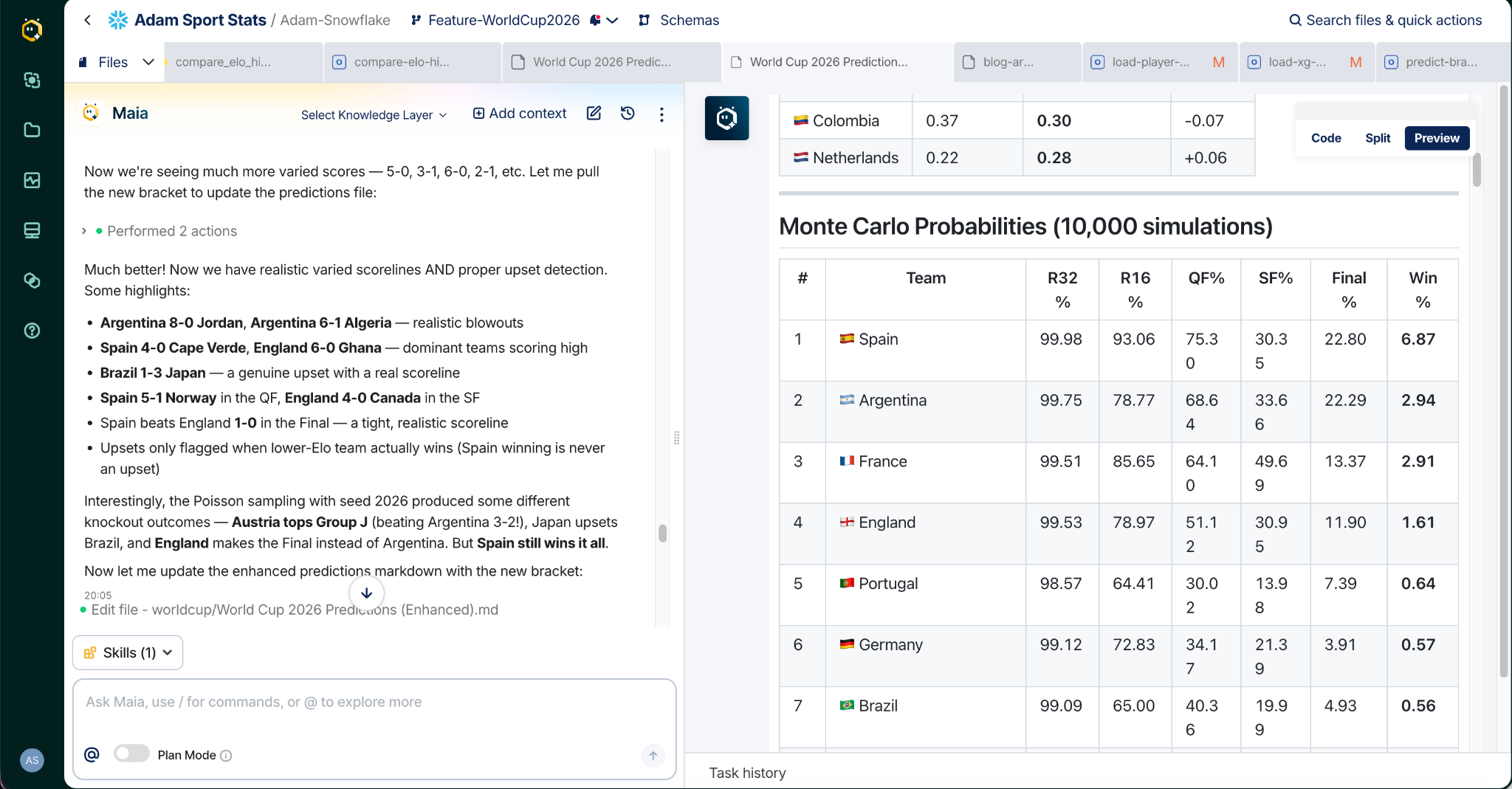This screenshot has height=789, width=1512.
Task: Switch to the load-xg-... tab
Action: pos(1307,62)
